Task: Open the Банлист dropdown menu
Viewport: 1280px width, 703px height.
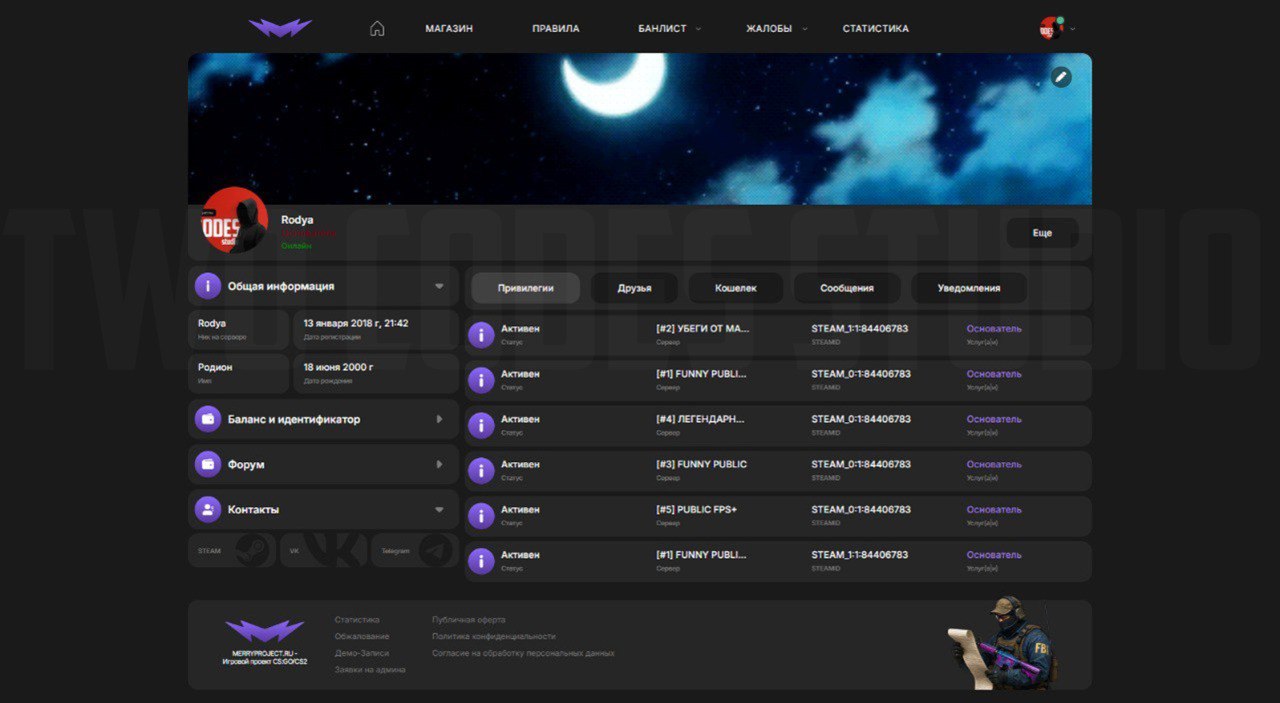Action: [x=668, y=29]
